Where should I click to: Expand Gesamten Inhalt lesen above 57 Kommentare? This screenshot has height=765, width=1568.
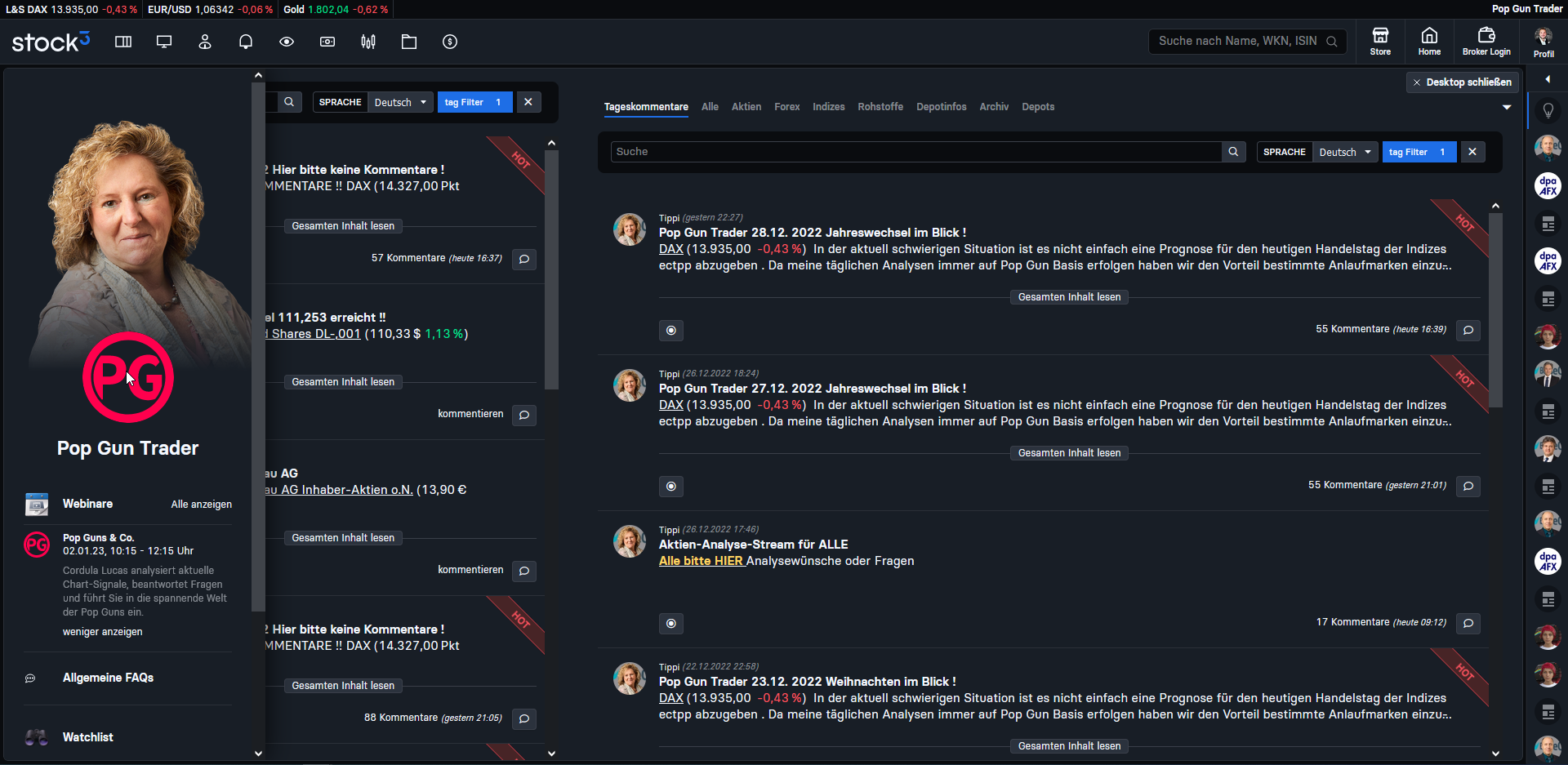(x=343, y=226)
